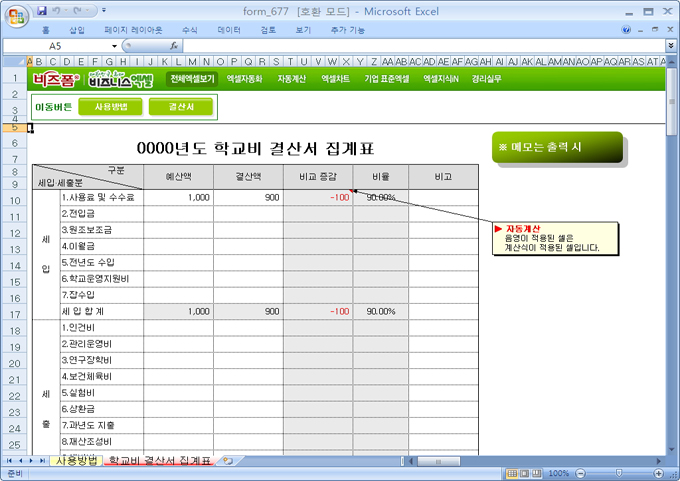This screenshot has width=680, height=481.
Task: Switch to Page Layout view in the status bar
Action: click(x=525, y=473)
